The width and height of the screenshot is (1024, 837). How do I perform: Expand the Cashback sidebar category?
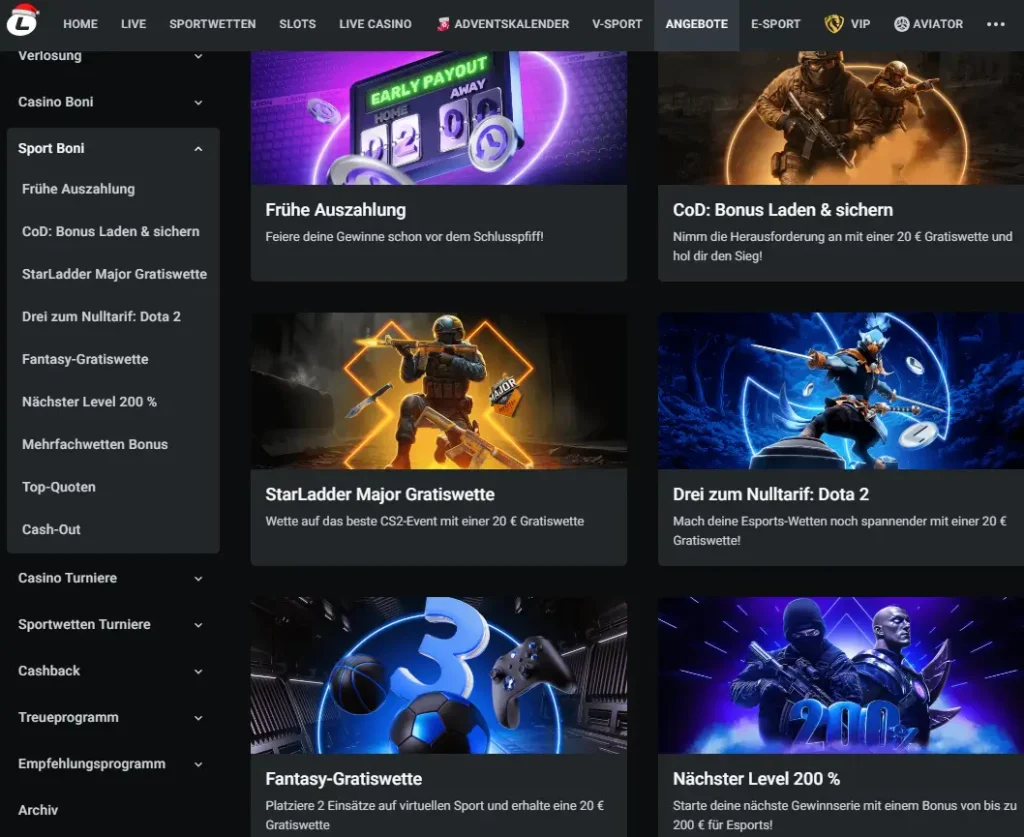tap(198, 672)
